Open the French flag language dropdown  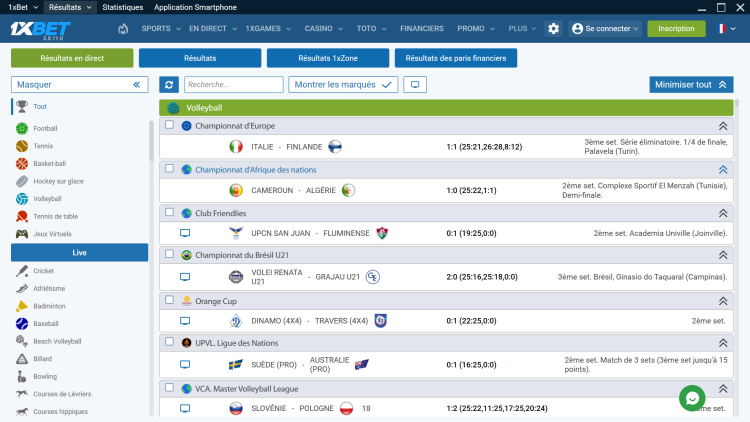[x=726, y=29]
